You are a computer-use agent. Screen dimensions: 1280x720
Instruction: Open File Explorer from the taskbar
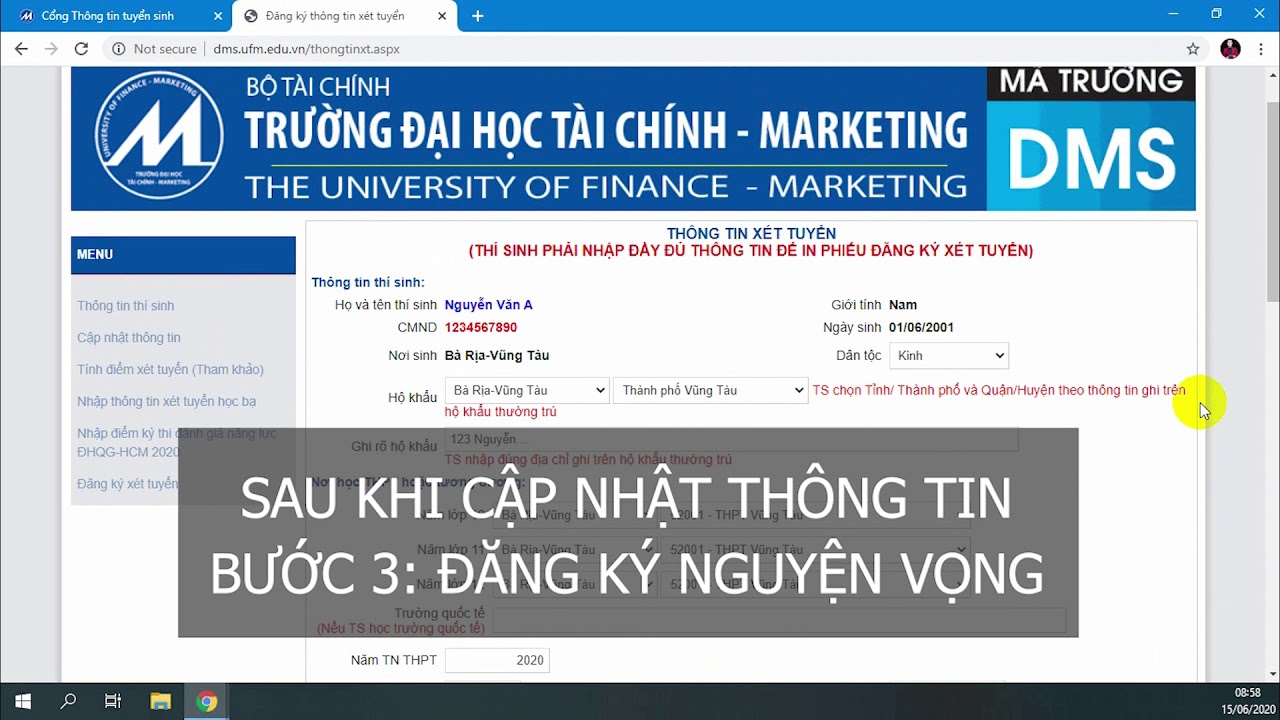(160, 701)
